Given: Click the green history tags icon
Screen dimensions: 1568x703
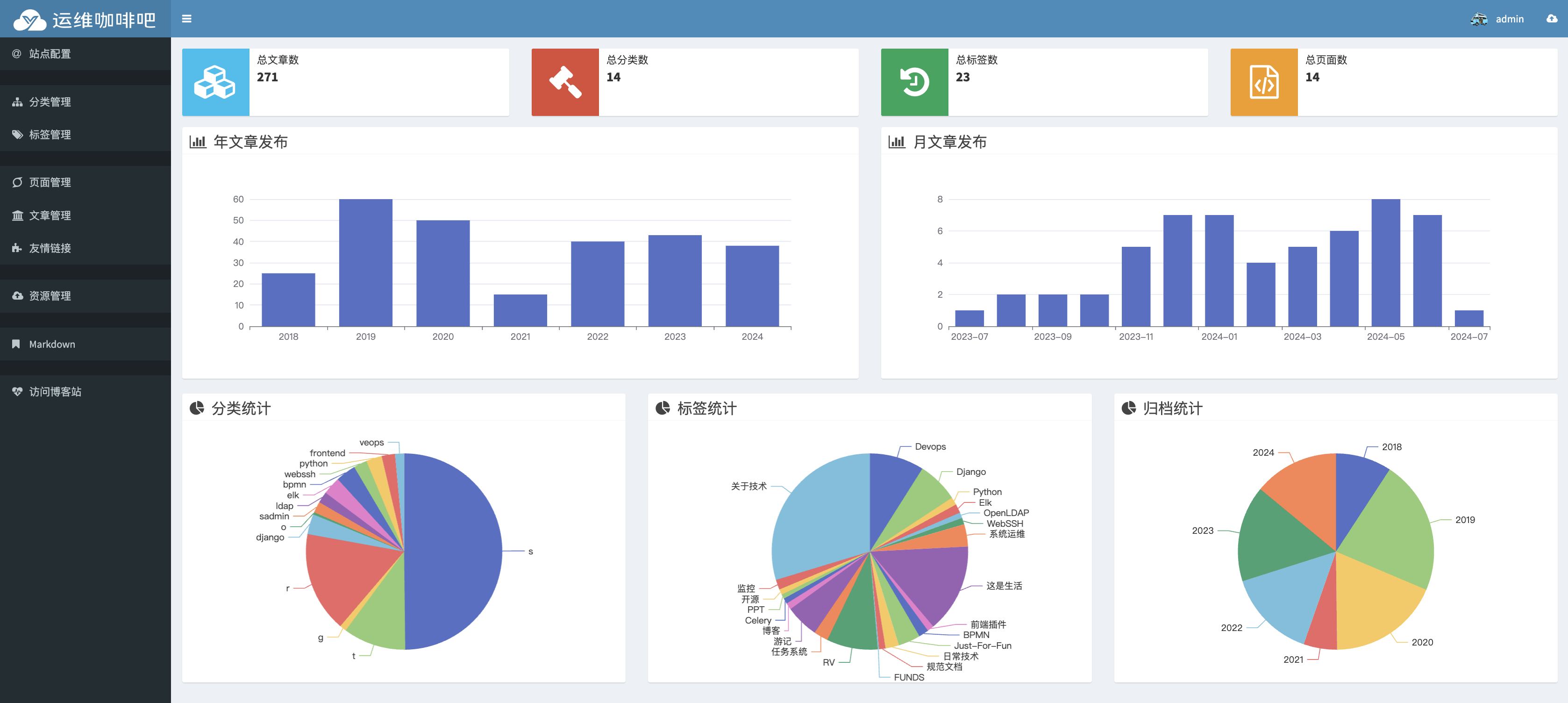Looking at the screenshot, I should point(914,82).
